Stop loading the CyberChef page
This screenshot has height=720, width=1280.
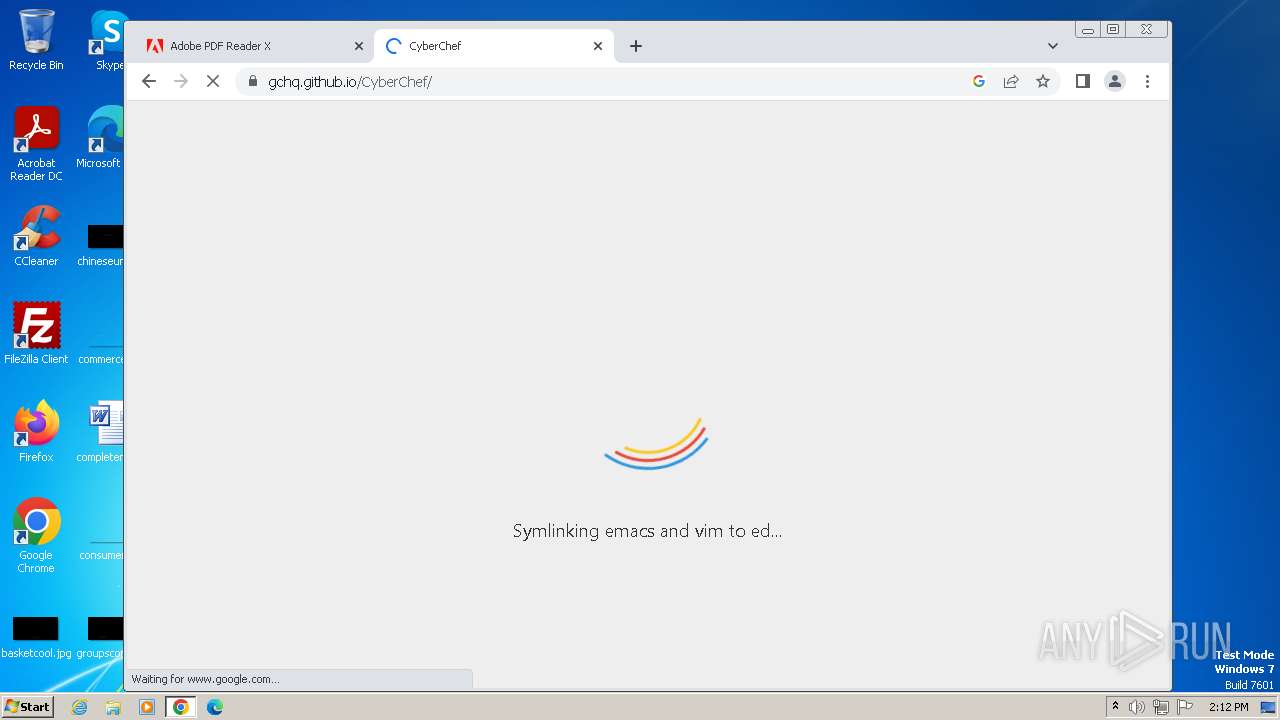[213, 82]
